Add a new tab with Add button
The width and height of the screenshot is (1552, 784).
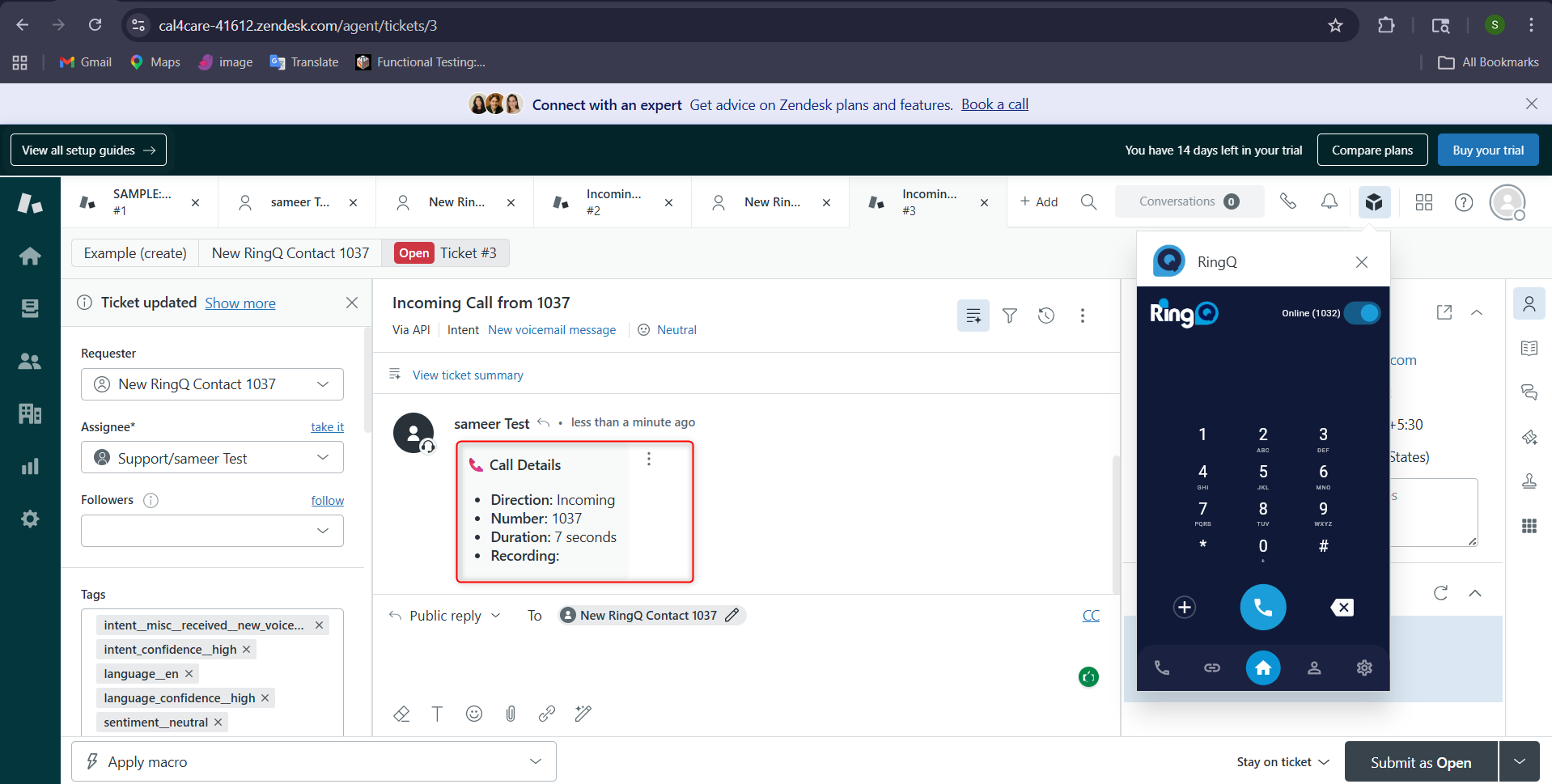1039,202
